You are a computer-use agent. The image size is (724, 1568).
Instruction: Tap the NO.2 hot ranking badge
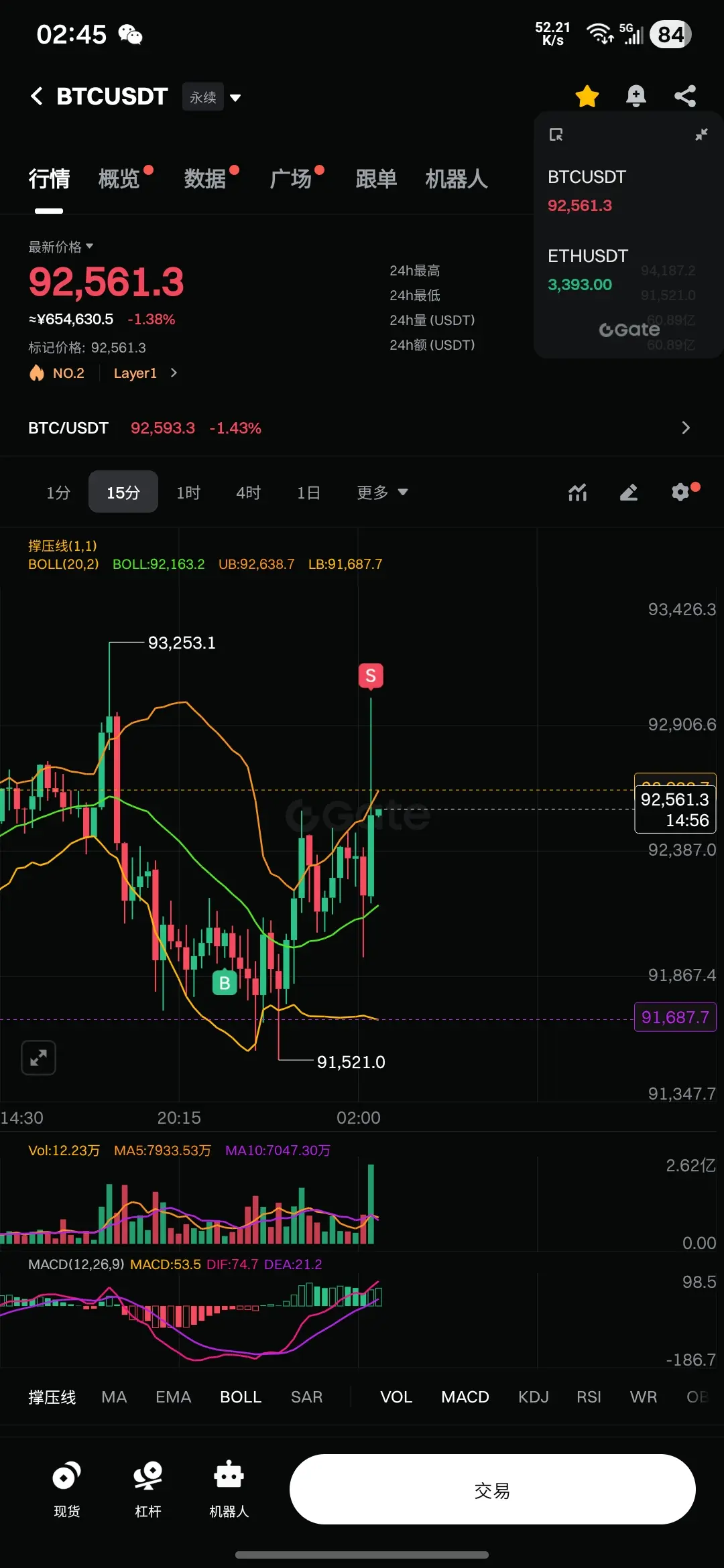click(58, 373)
